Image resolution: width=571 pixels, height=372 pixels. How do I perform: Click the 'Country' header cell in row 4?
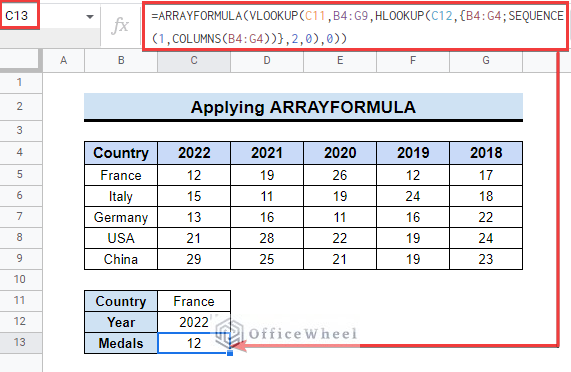coord(121,153)
